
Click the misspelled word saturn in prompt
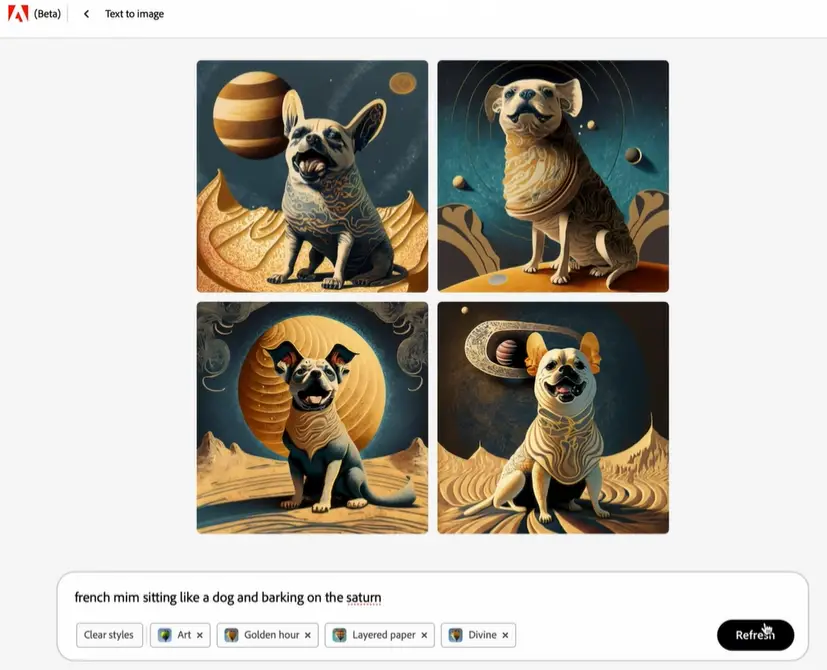point(363,598)
